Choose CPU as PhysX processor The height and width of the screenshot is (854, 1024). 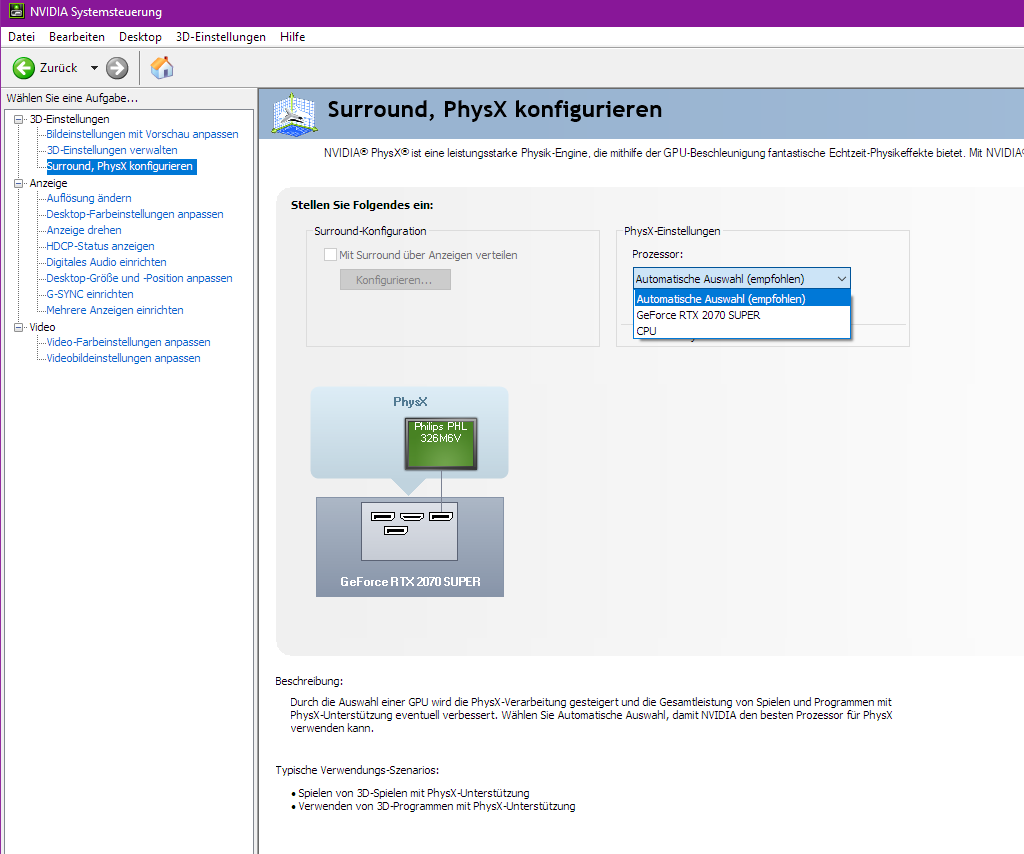742,330
